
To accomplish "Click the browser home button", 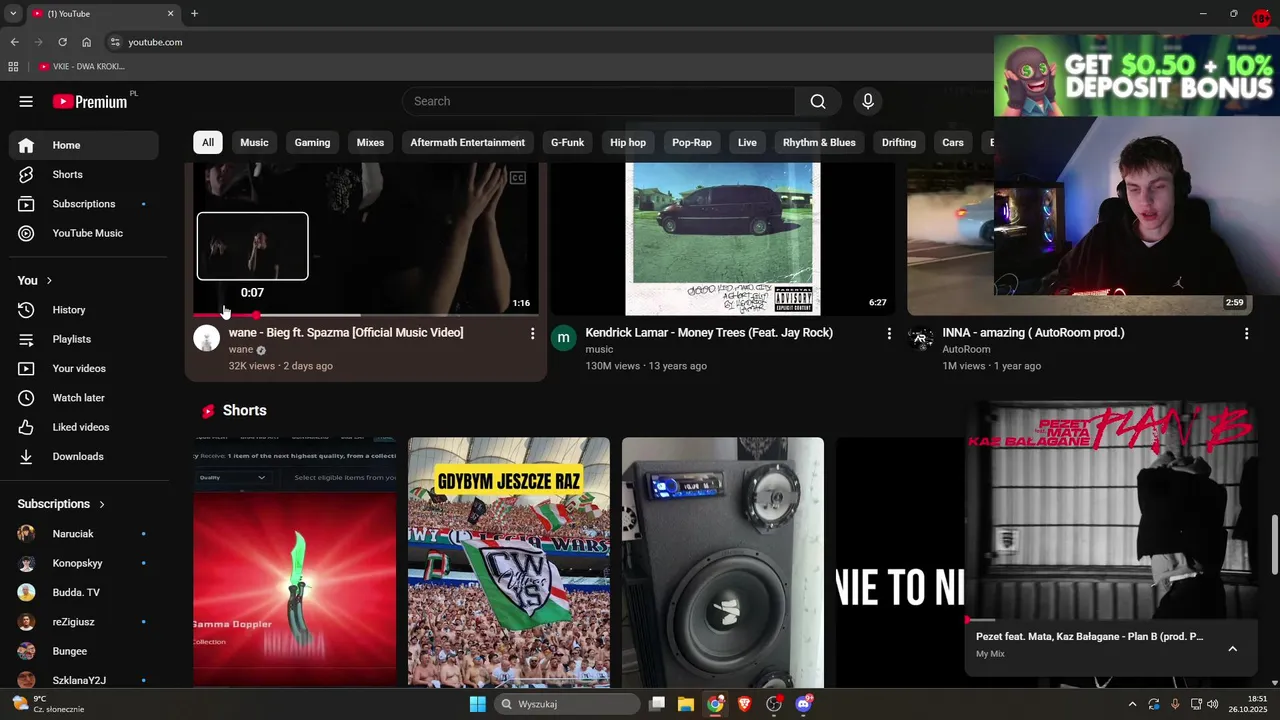I will tap(86, 42).
